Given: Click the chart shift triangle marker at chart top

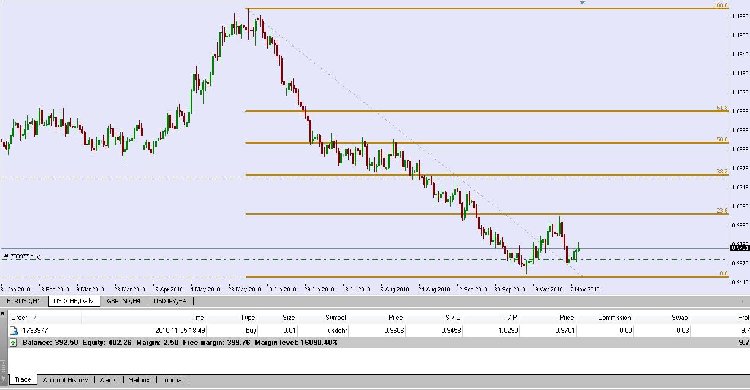Looking at the screenshot, I should pos(582,3).
